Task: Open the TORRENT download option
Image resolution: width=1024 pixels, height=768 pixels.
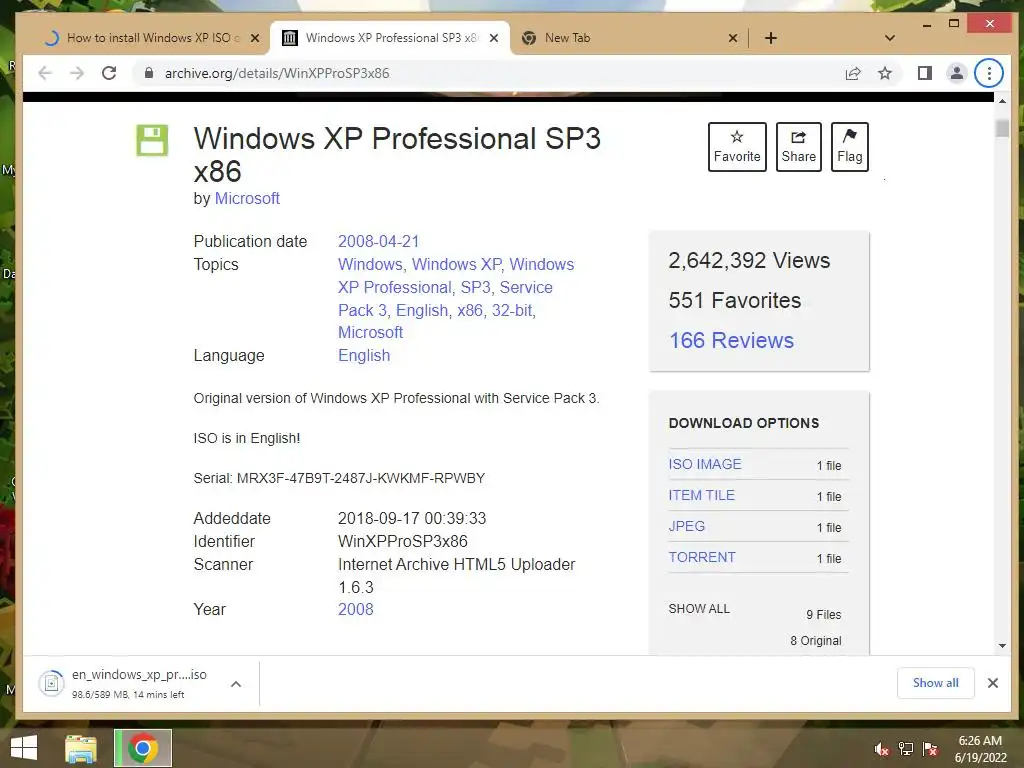Action: tap(701, 557)
